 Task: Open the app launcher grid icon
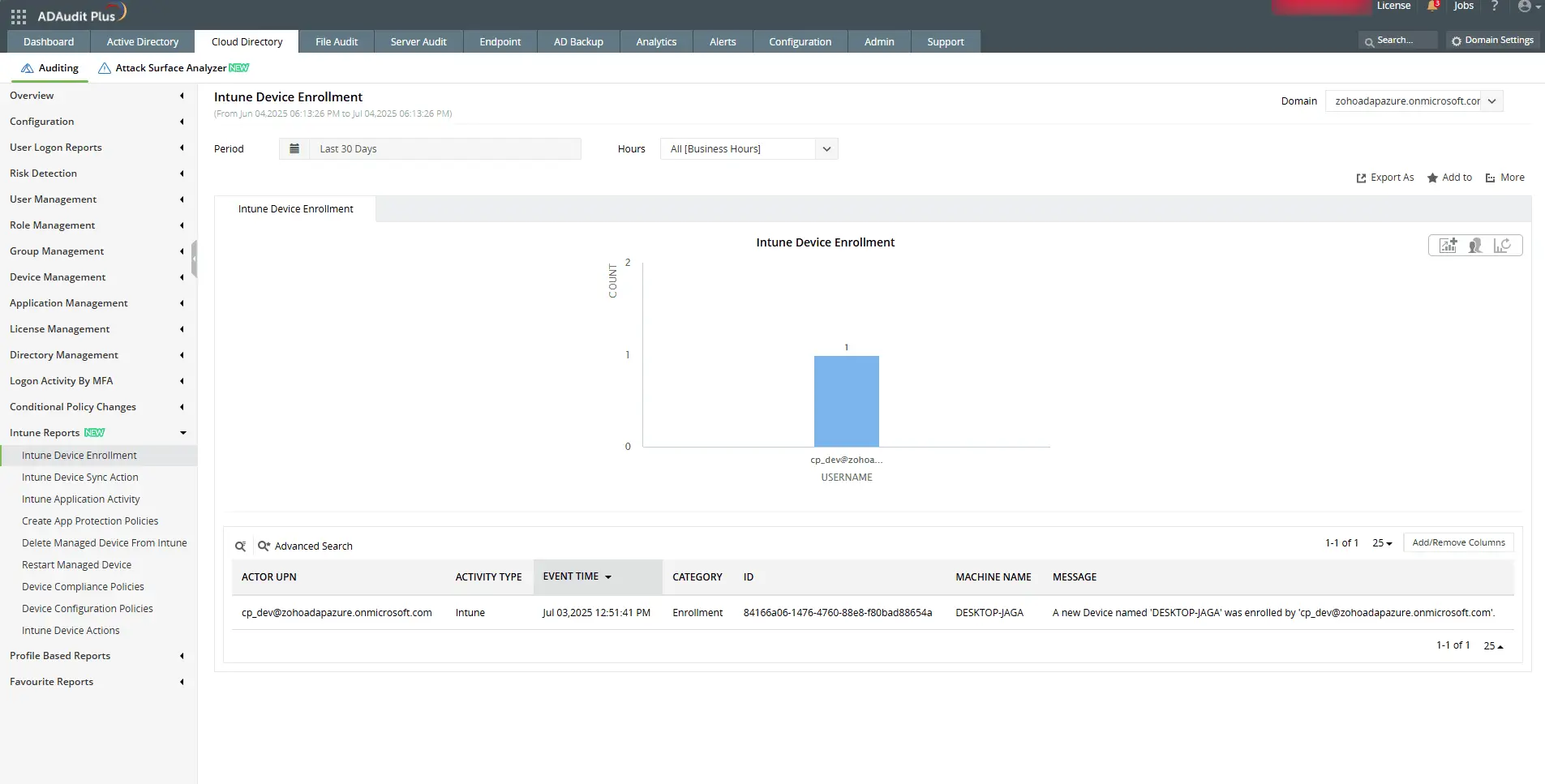tap(19, 16)
